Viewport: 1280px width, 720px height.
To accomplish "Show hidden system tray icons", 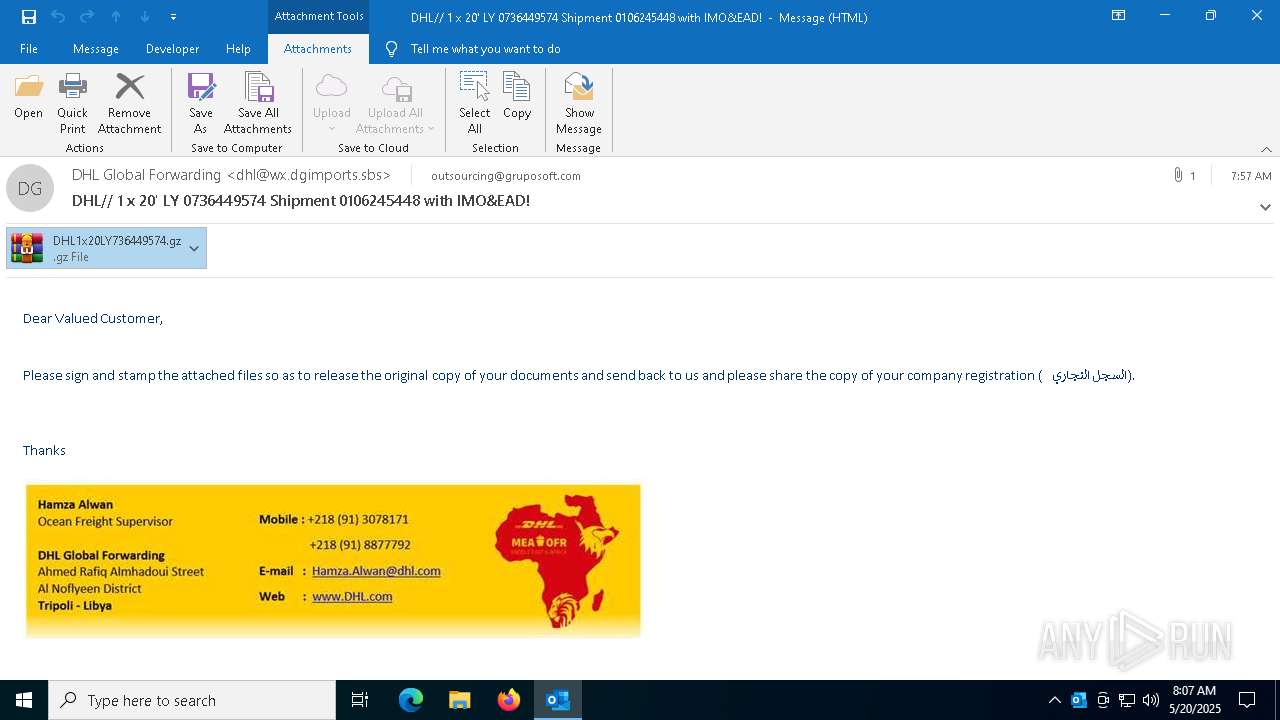I will (1054, 700).
